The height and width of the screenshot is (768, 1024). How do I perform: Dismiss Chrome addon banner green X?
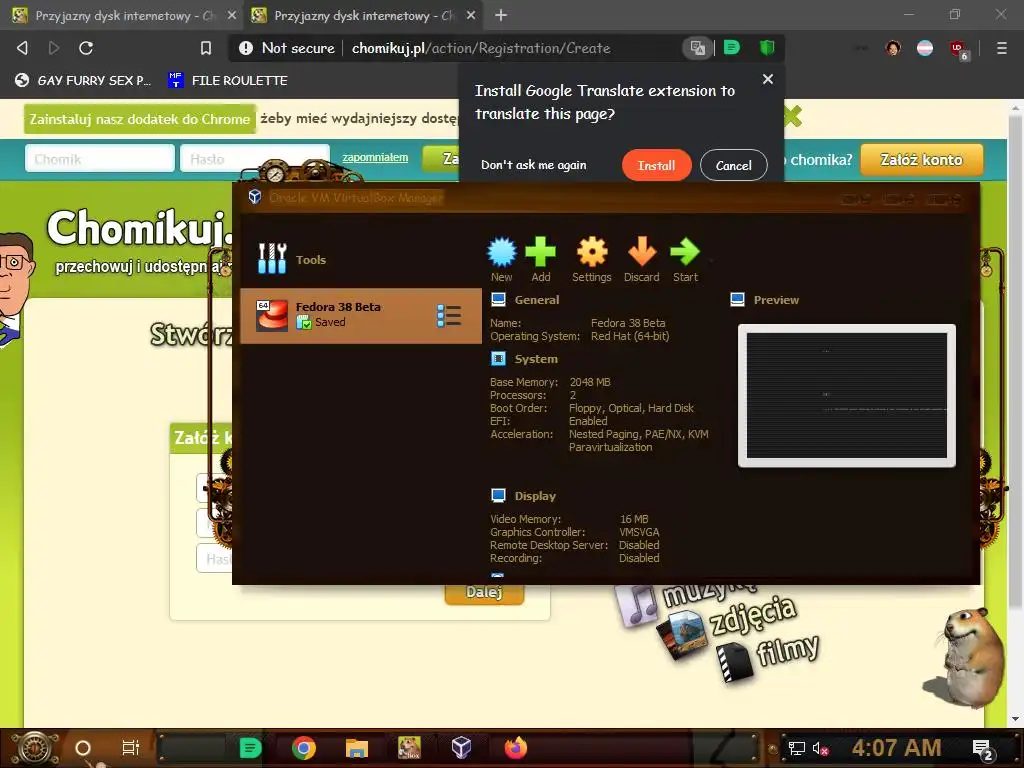click(x=793, y=117)
